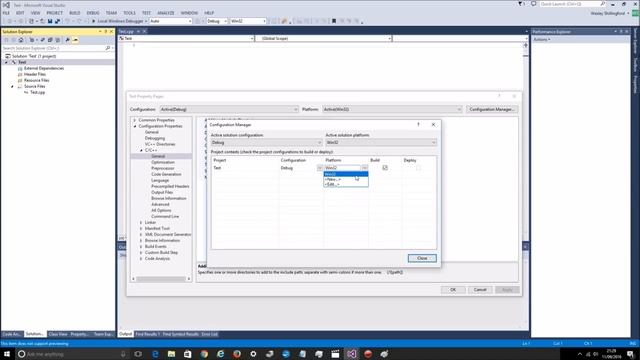The width and height of the screenshot is (640, 360).
Task: Open the Configuration dropdown arrow in Test row
Action: point(320,168)
